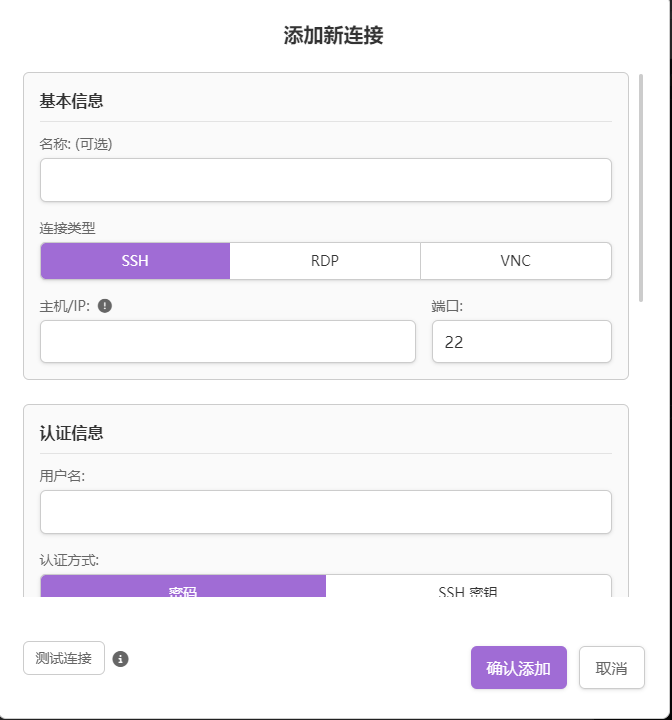The image size is (672, 720).
Task: Click the 基本信息 section heading
Action: click(x=72, y=101)
